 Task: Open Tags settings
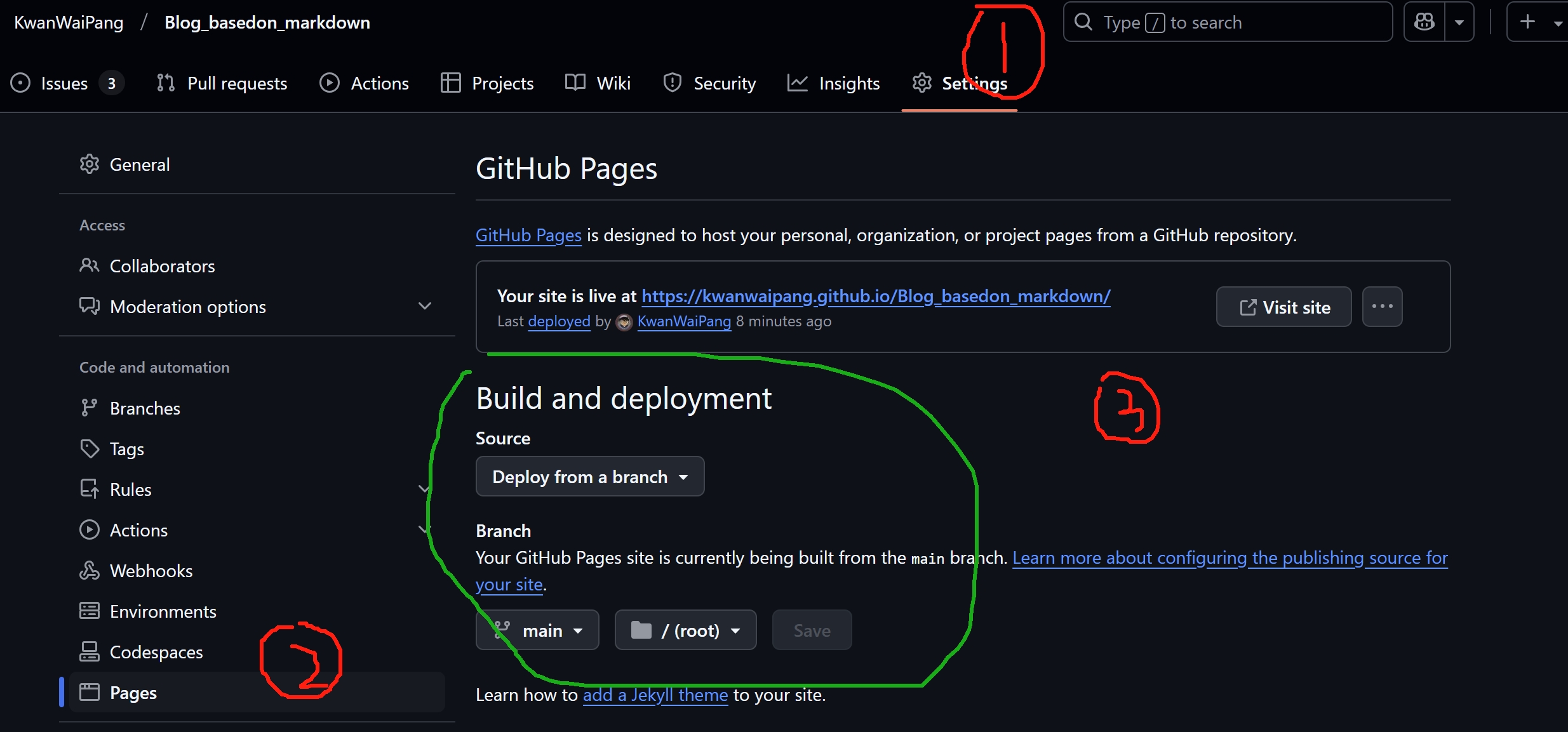coord(257,449)
